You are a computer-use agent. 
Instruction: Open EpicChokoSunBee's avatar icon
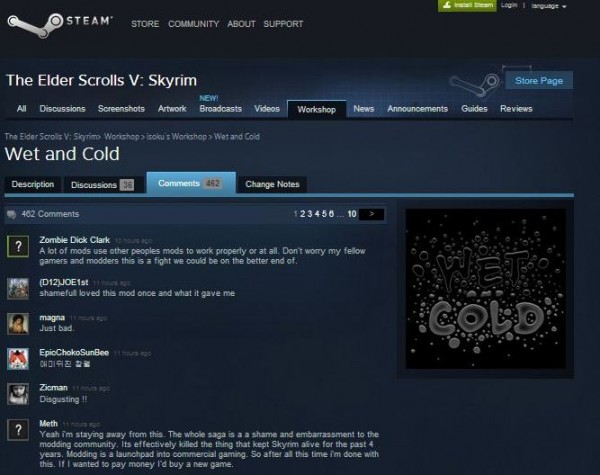18,359
